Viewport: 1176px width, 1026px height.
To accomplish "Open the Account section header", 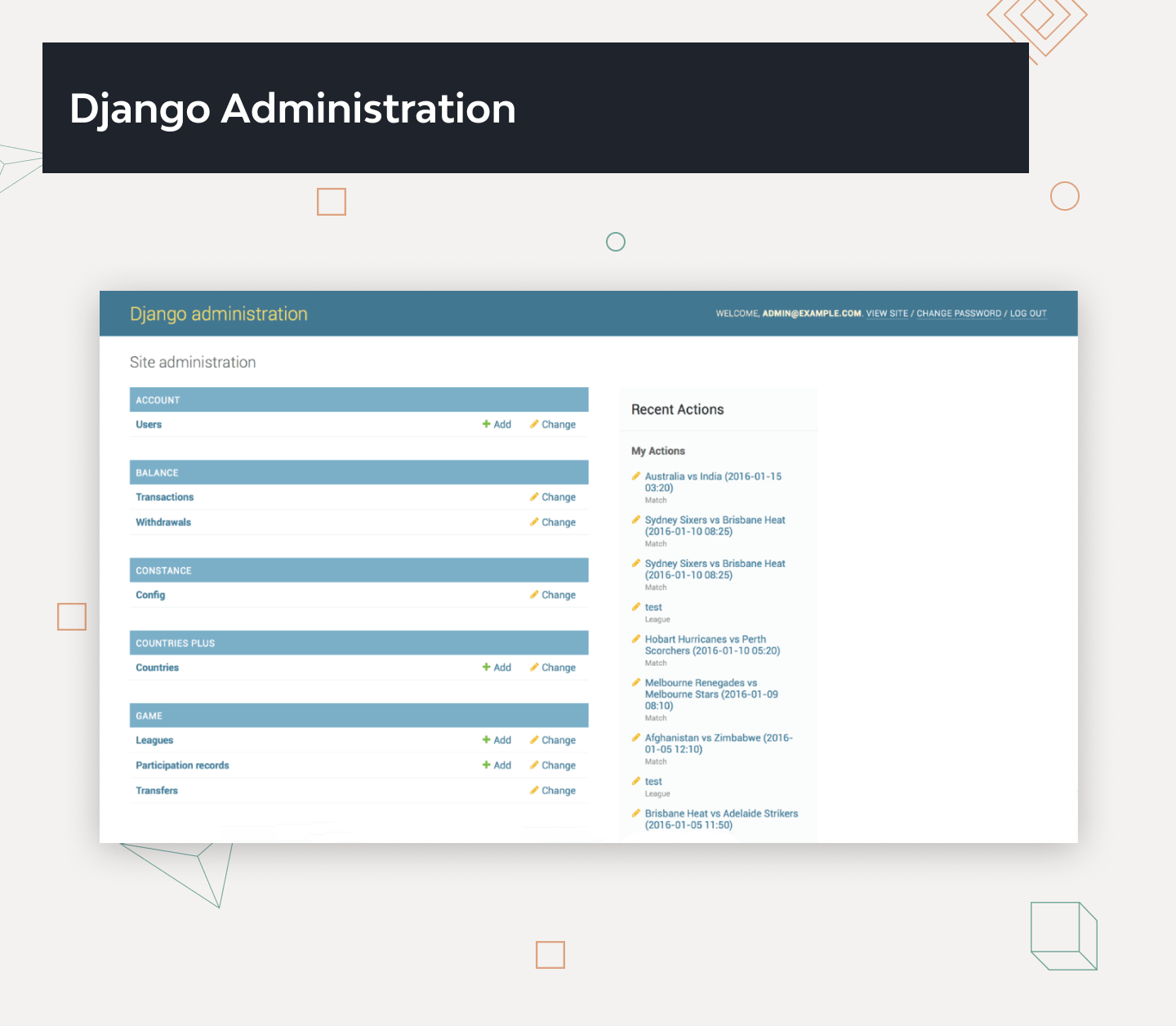I will pos(158,400).
